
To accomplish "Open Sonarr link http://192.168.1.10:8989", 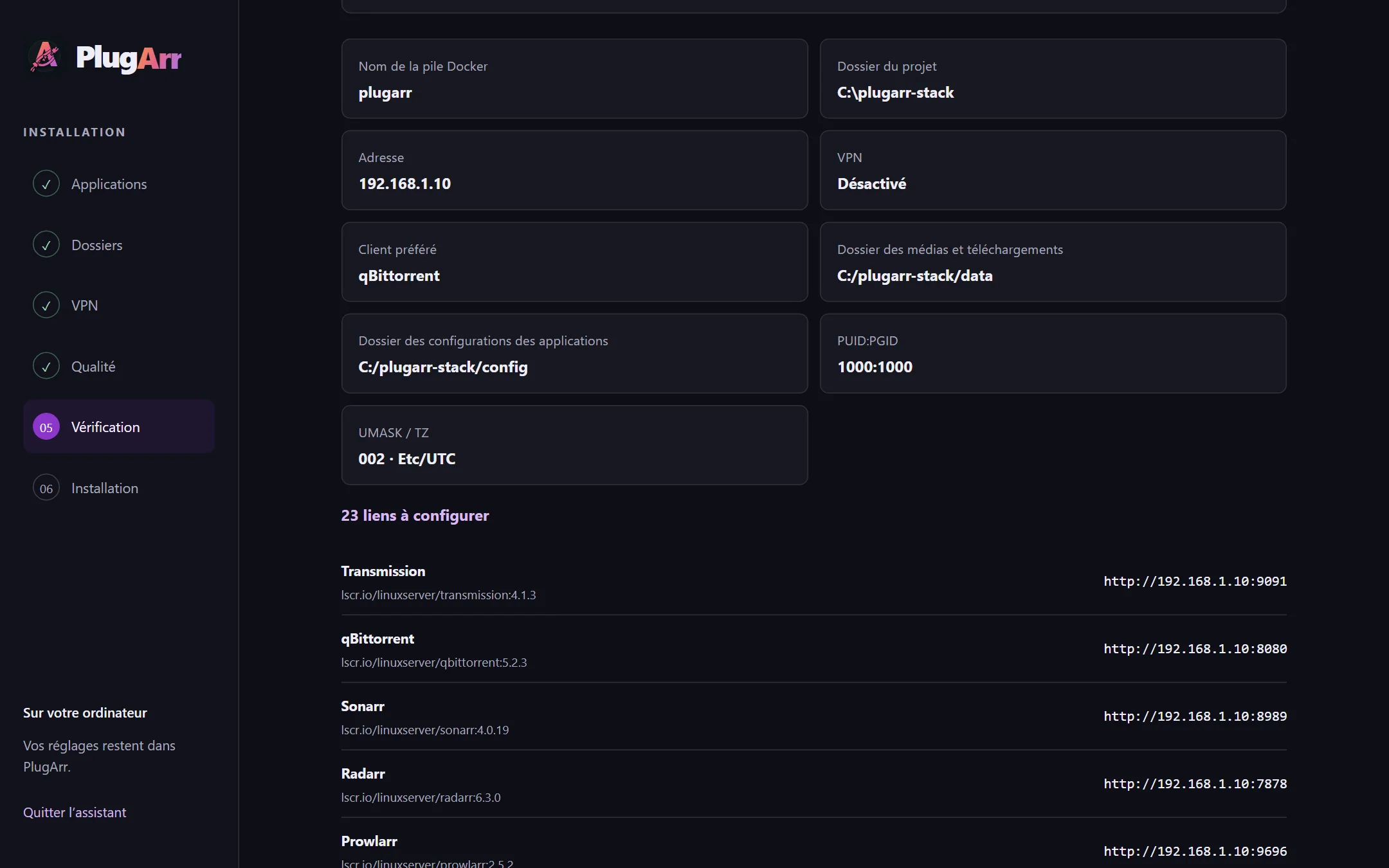I will (1195, 716).
